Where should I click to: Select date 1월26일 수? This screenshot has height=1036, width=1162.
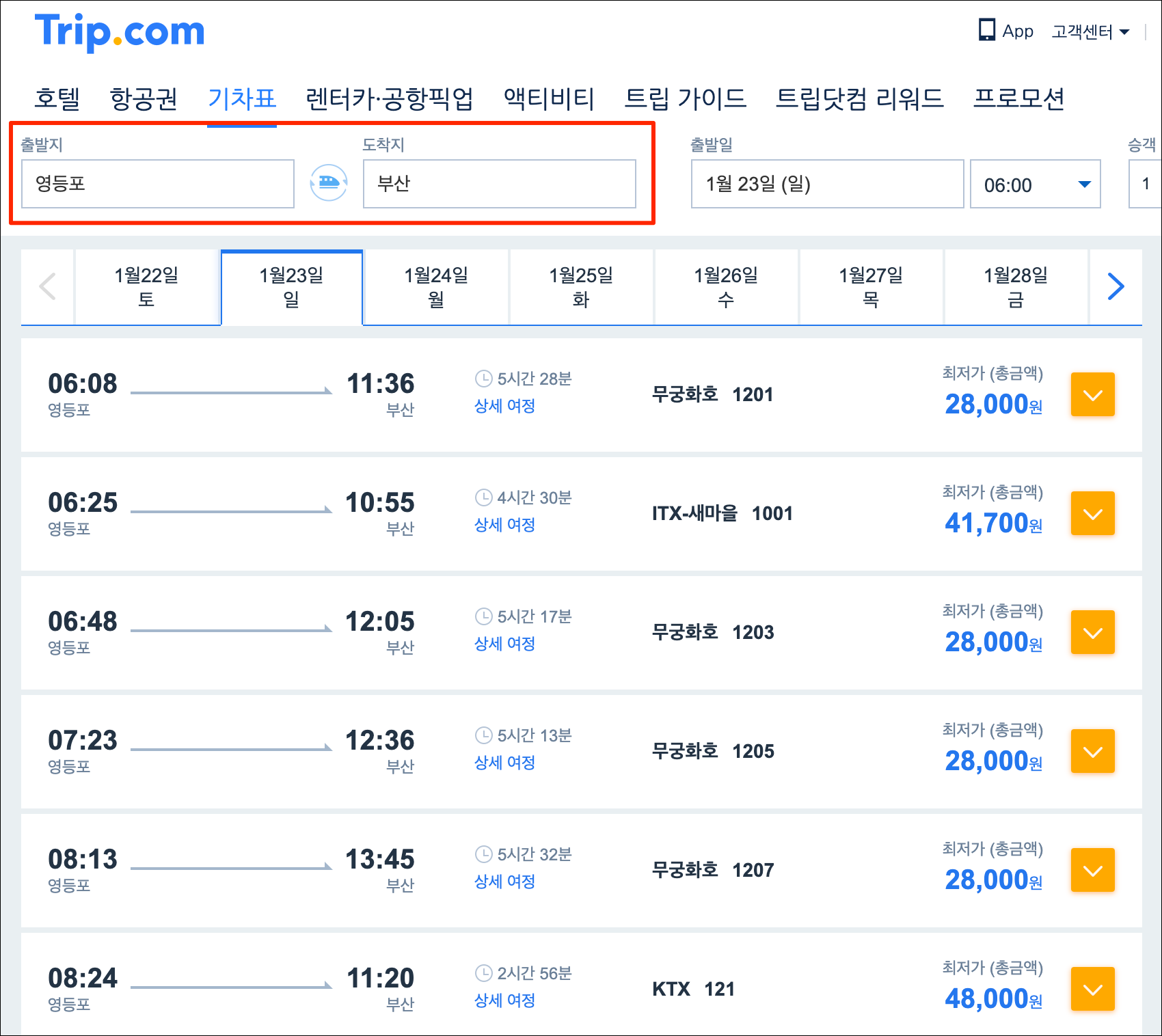[x=727, y=287]
